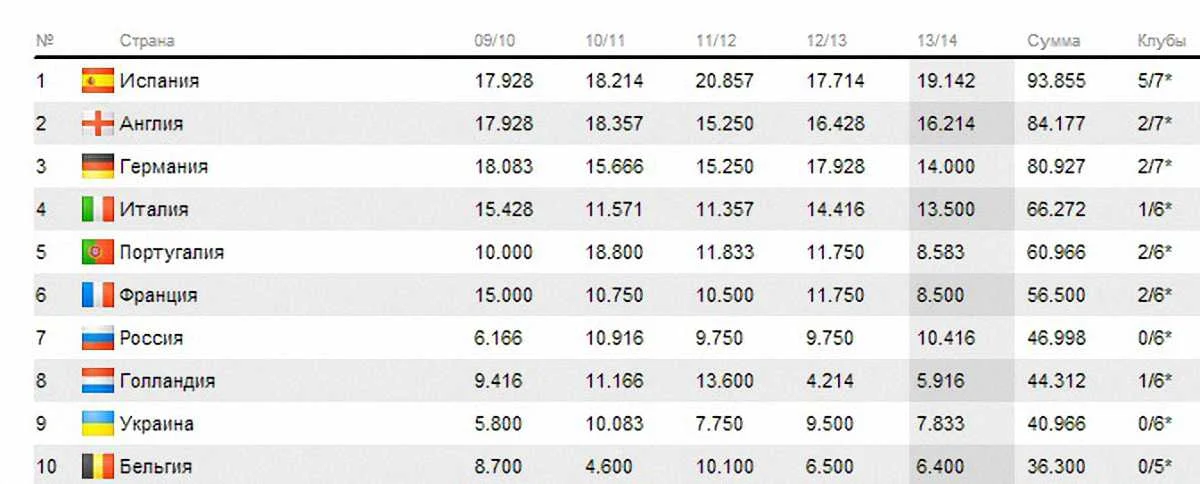Click the England flag icon
Screen dimensions: 1200x484
tap(98, 124)
